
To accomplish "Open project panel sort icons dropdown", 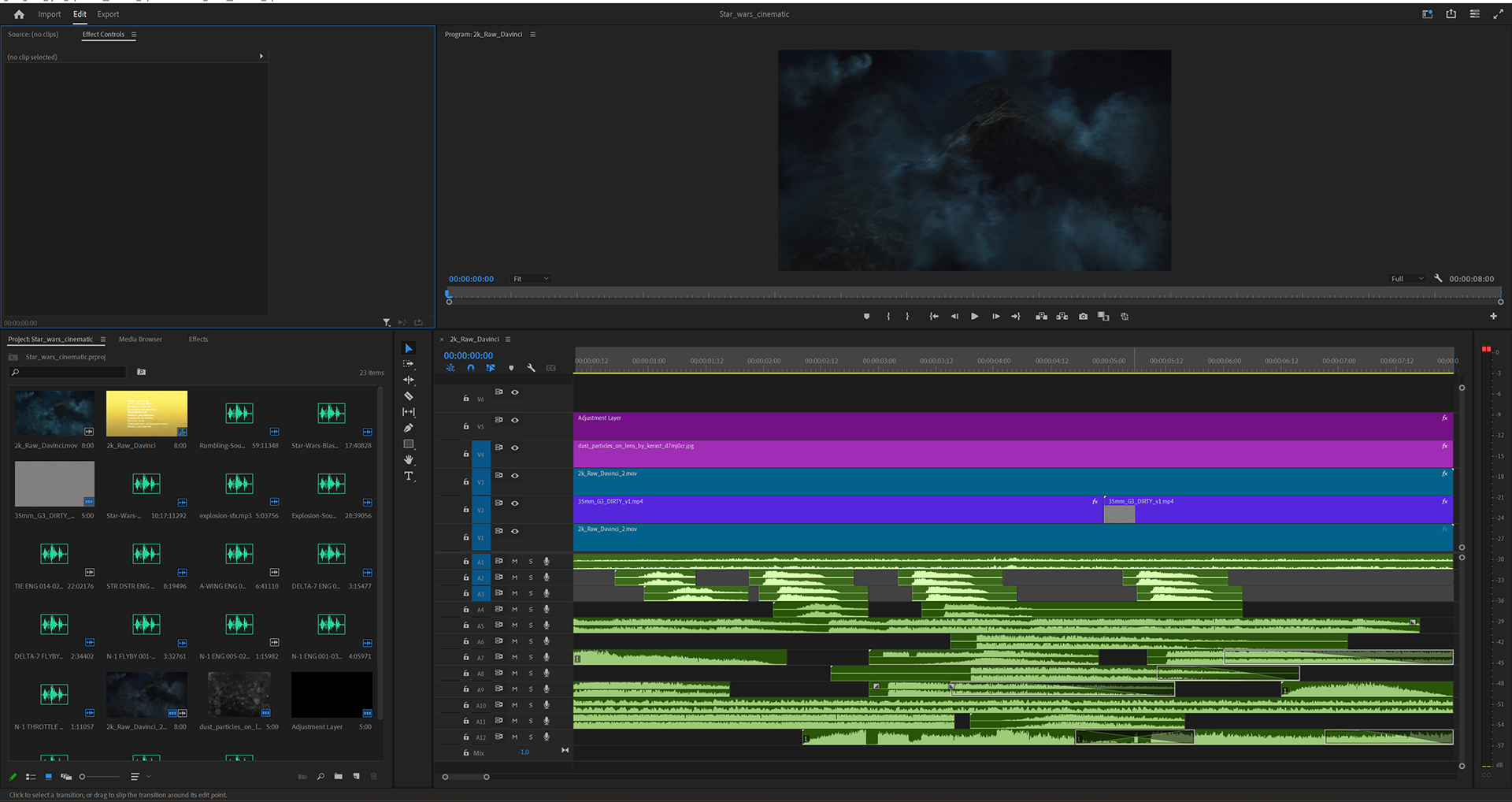I will tap(139, 776).
